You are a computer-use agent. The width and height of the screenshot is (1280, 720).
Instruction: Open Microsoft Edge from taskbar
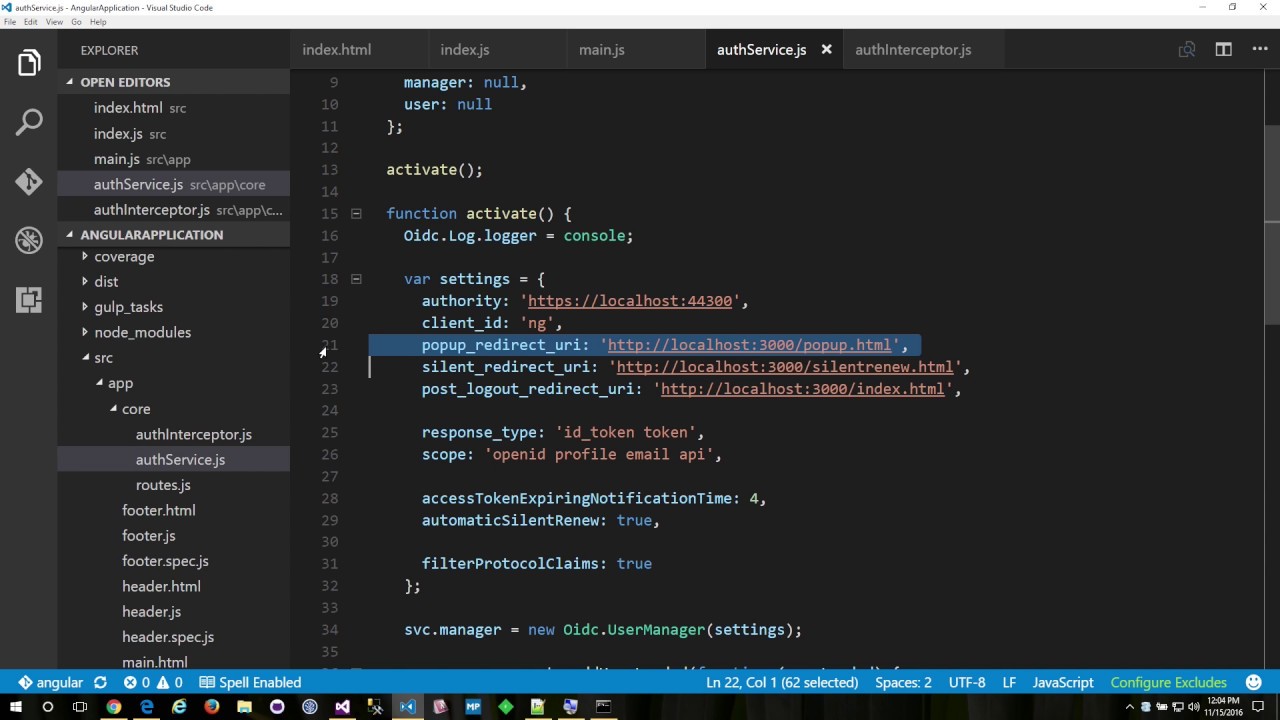(x=147, y=707)
